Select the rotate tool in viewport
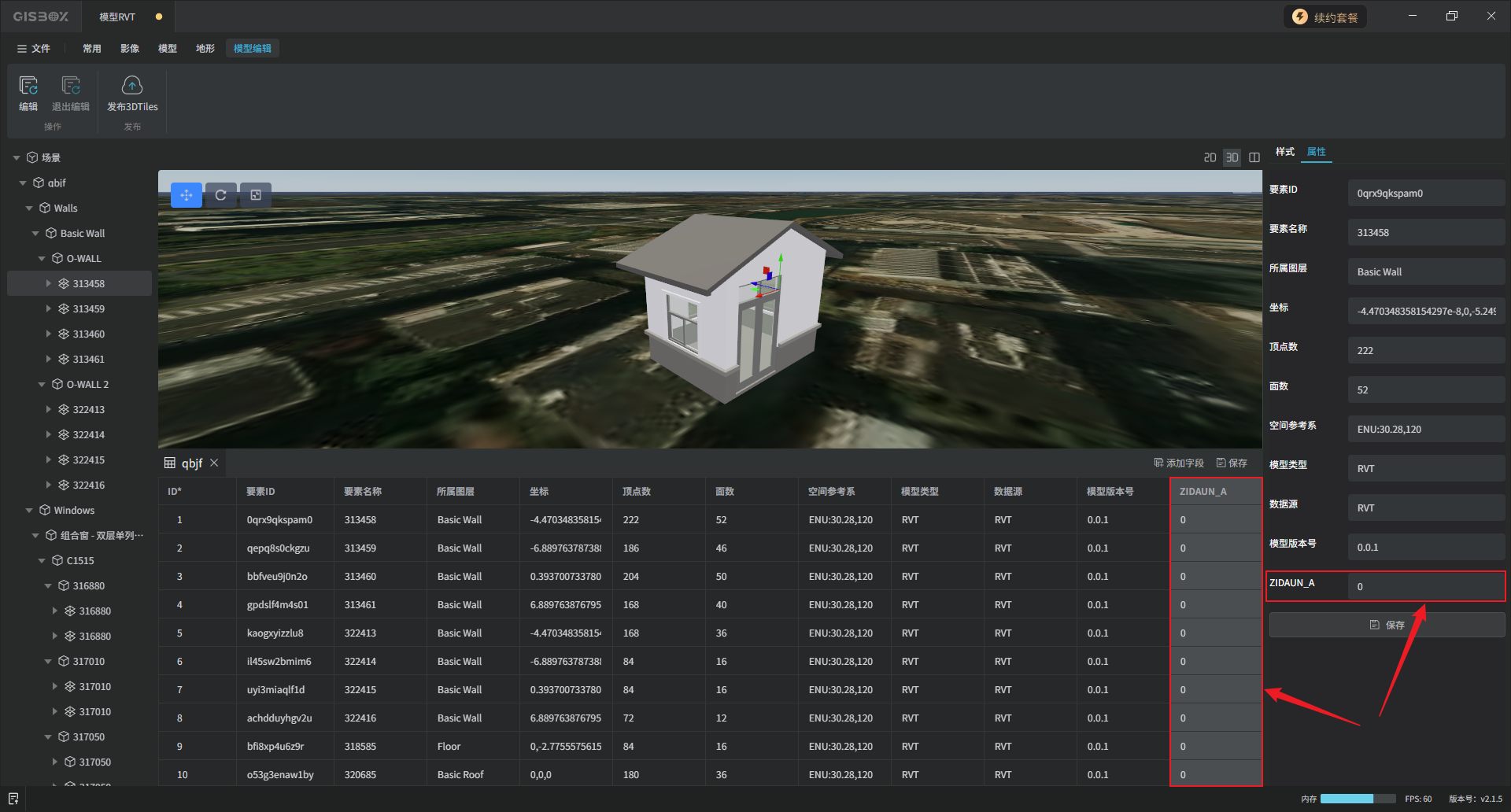This screenshot has height=812, width=1511. [x=221, y=195]
